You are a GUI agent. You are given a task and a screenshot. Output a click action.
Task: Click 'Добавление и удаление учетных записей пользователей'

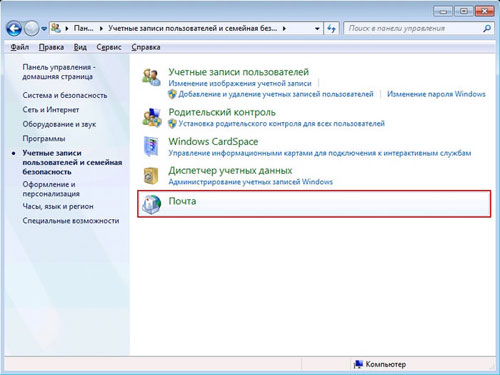click(276, 94)
